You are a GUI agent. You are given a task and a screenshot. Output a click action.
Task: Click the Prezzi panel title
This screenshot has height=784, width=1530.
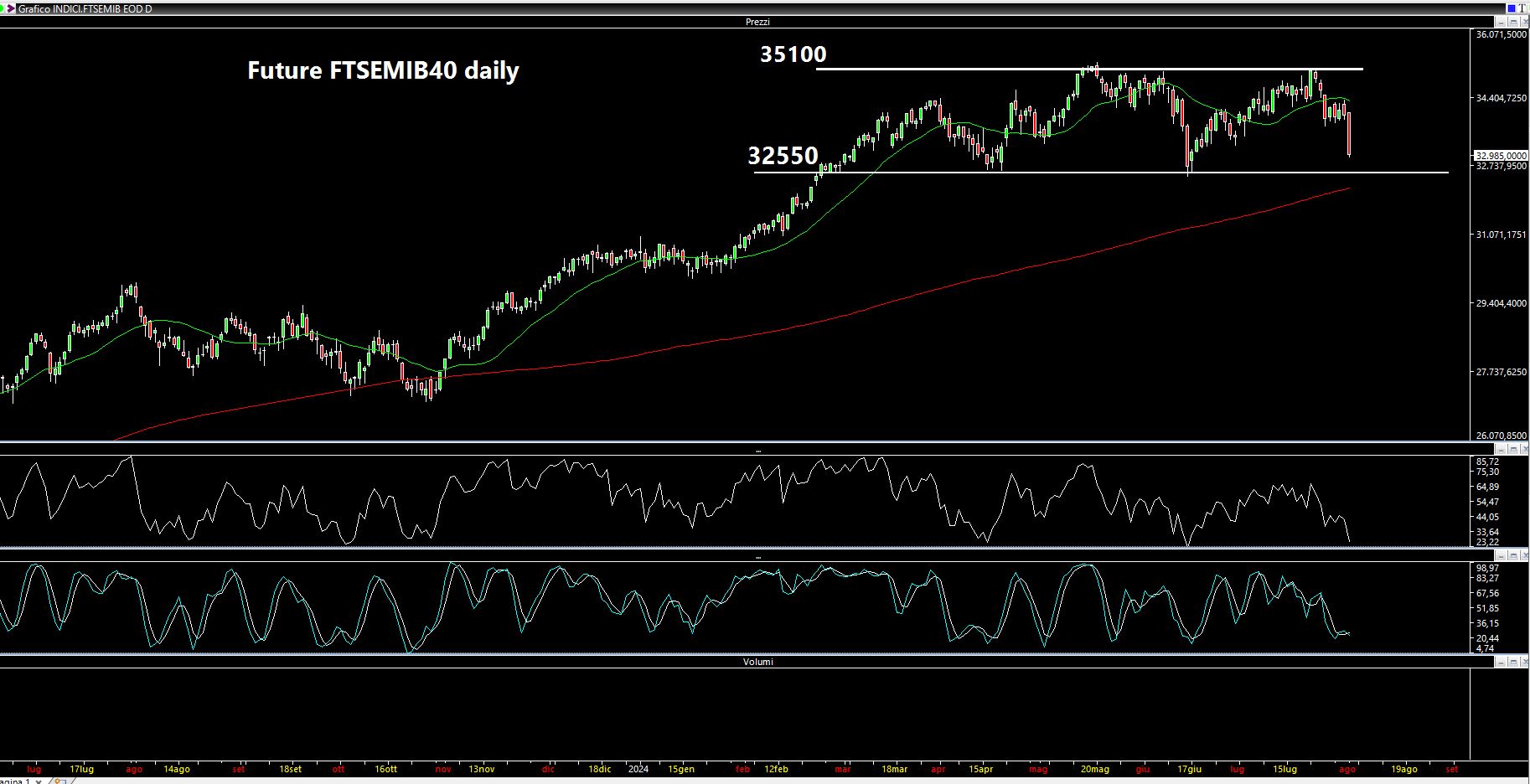[757, 22]
